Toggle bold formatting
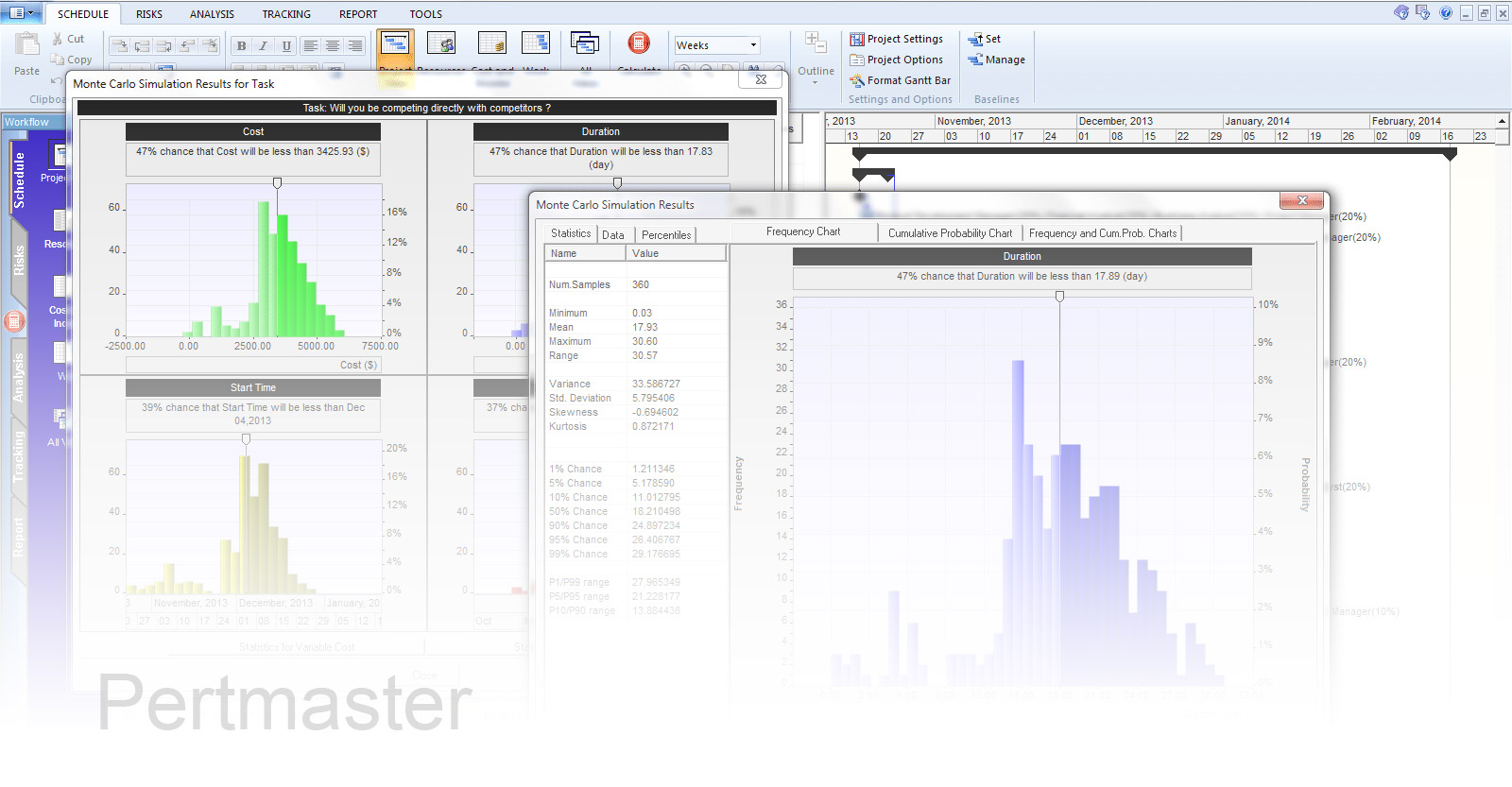Viewport: 1512px width, 787px height. (242, 45)
